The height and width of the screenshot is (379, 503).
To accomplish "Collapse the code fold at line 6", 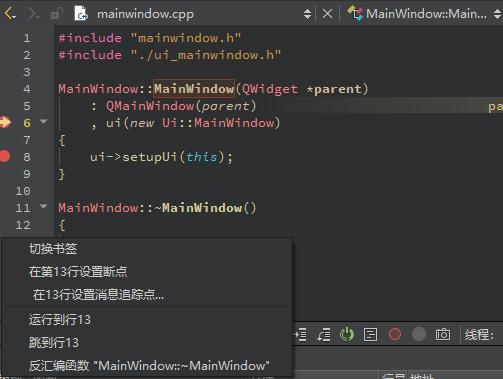I will 43,121.
